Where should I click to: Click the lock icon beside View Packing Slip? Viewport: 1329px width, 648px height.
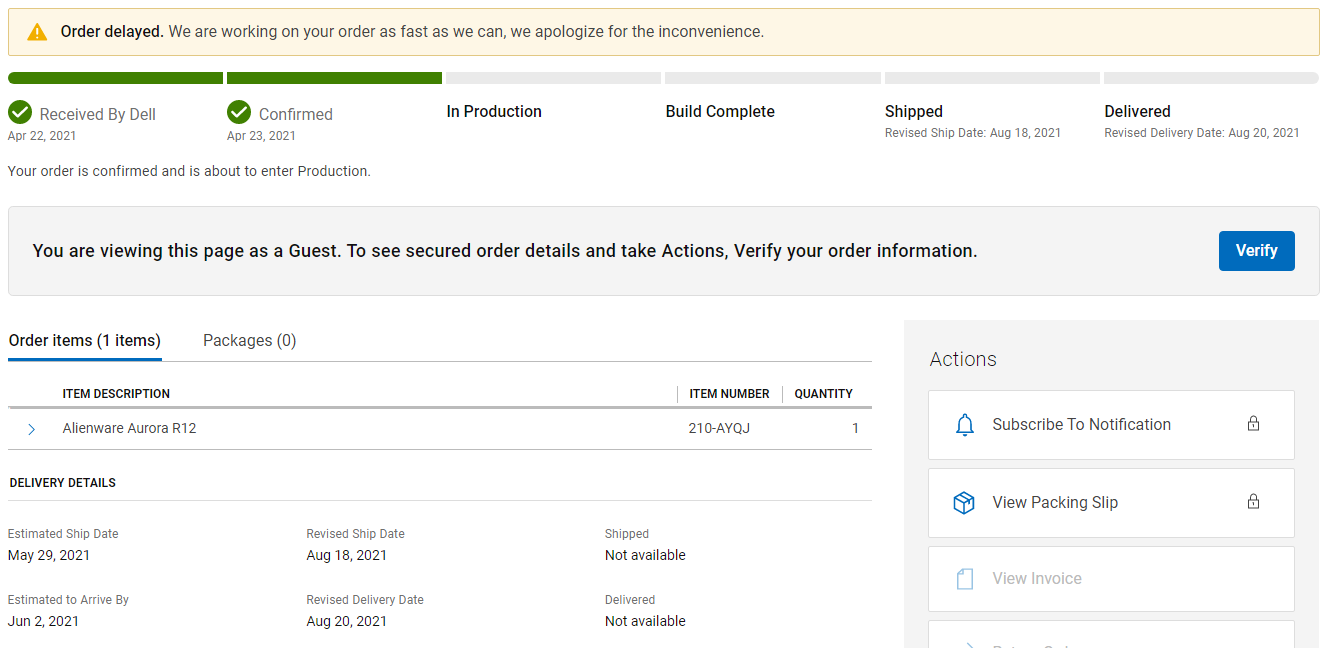pyautogui.click(x=1253, y=502)
